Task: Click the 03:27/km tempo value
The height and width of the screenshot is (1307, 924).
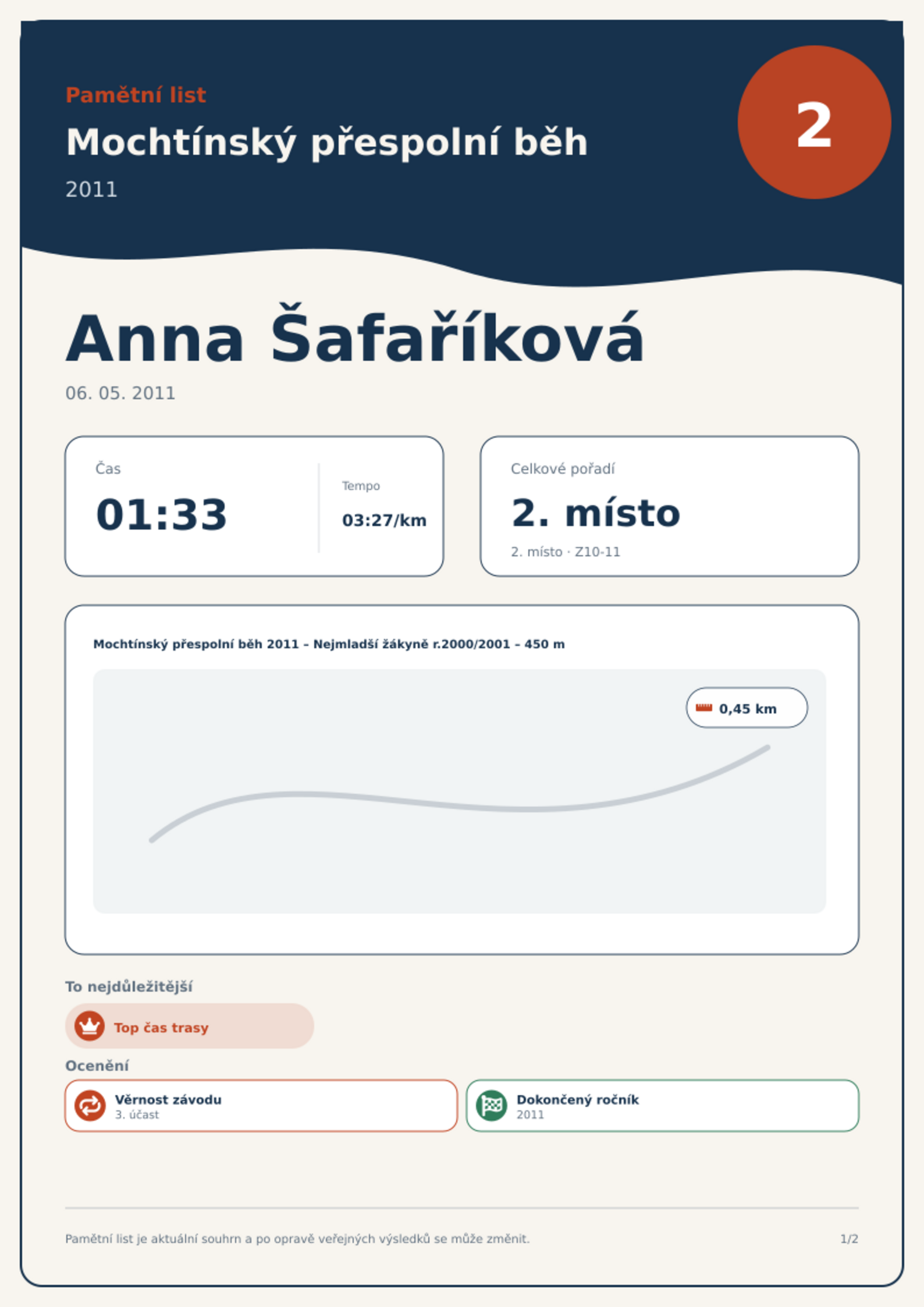Action: pyautogui.click(x=384, y=520)
